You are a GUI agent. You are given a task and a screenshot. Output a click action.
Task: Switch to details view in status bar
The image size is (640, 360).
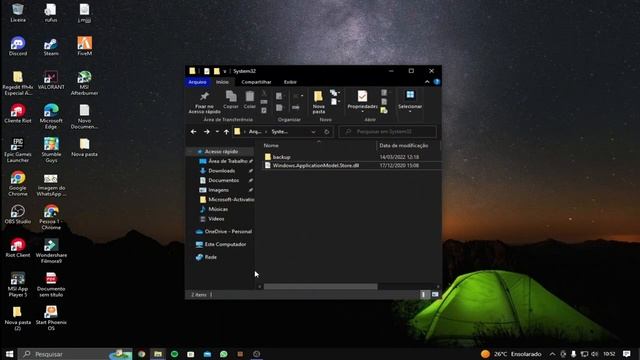tap(424, 294)
